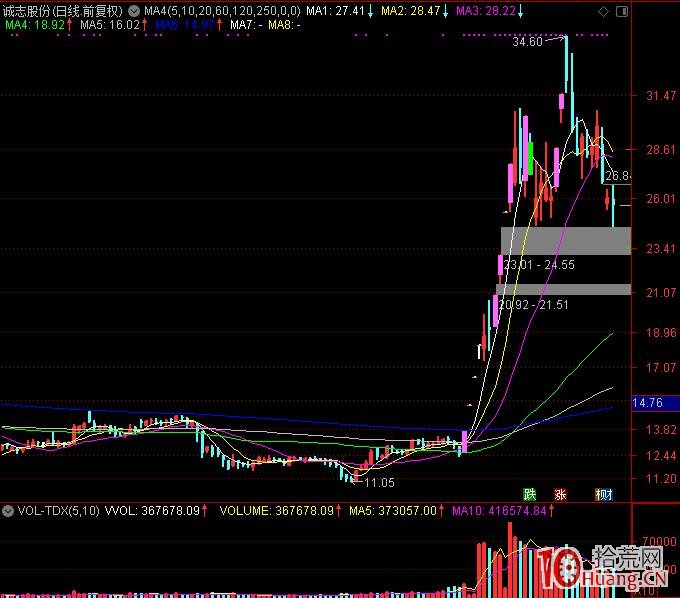680x598 pixels.
Task: Click the 26.01 axis price label
Action: pos(660,199)
